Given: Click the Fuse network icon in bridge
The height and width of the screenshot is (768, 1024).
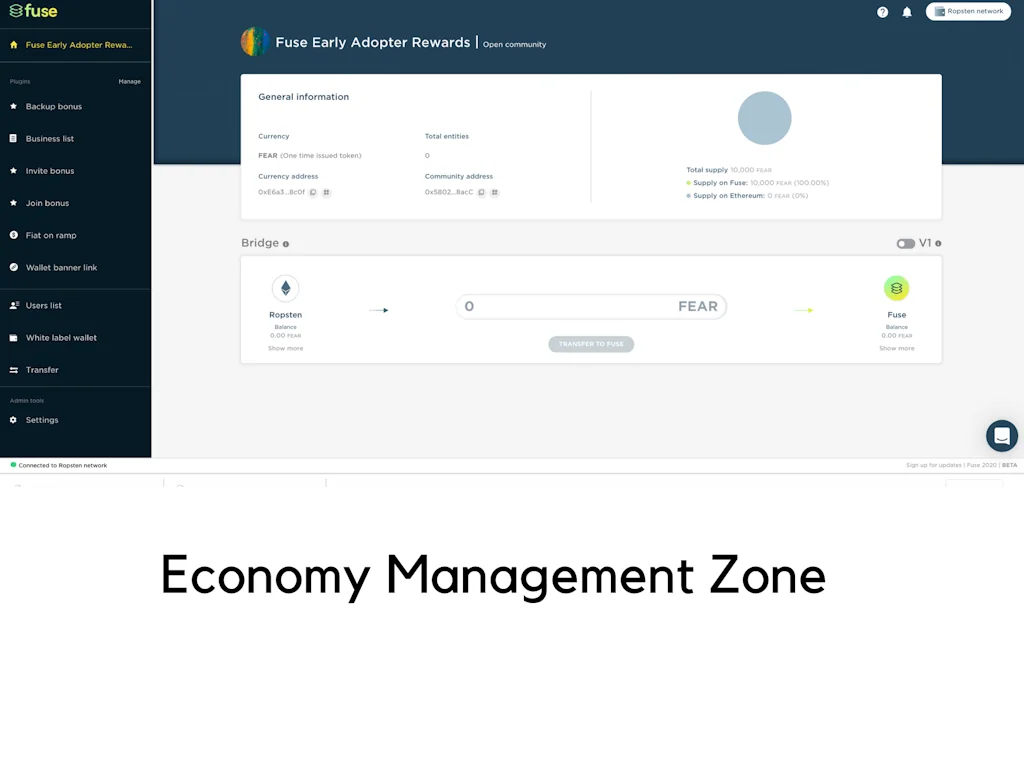Looking at the screenshot, I should pos(897,288).
